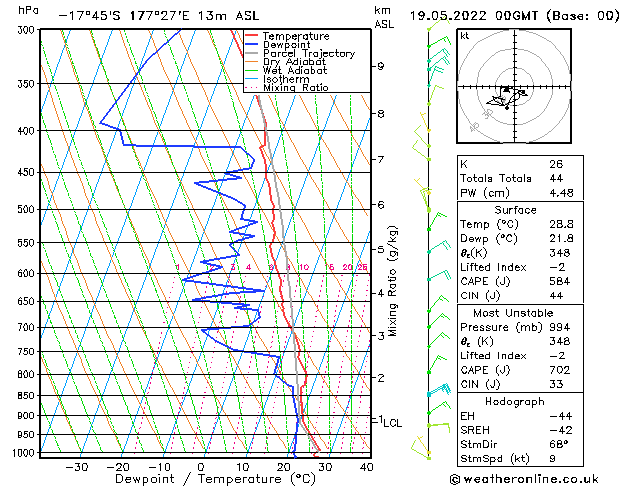Open the weatheronline.co.uk copyright credit
Image resolution: width=629 pixels, height=486 pixels.
(524, 479)
